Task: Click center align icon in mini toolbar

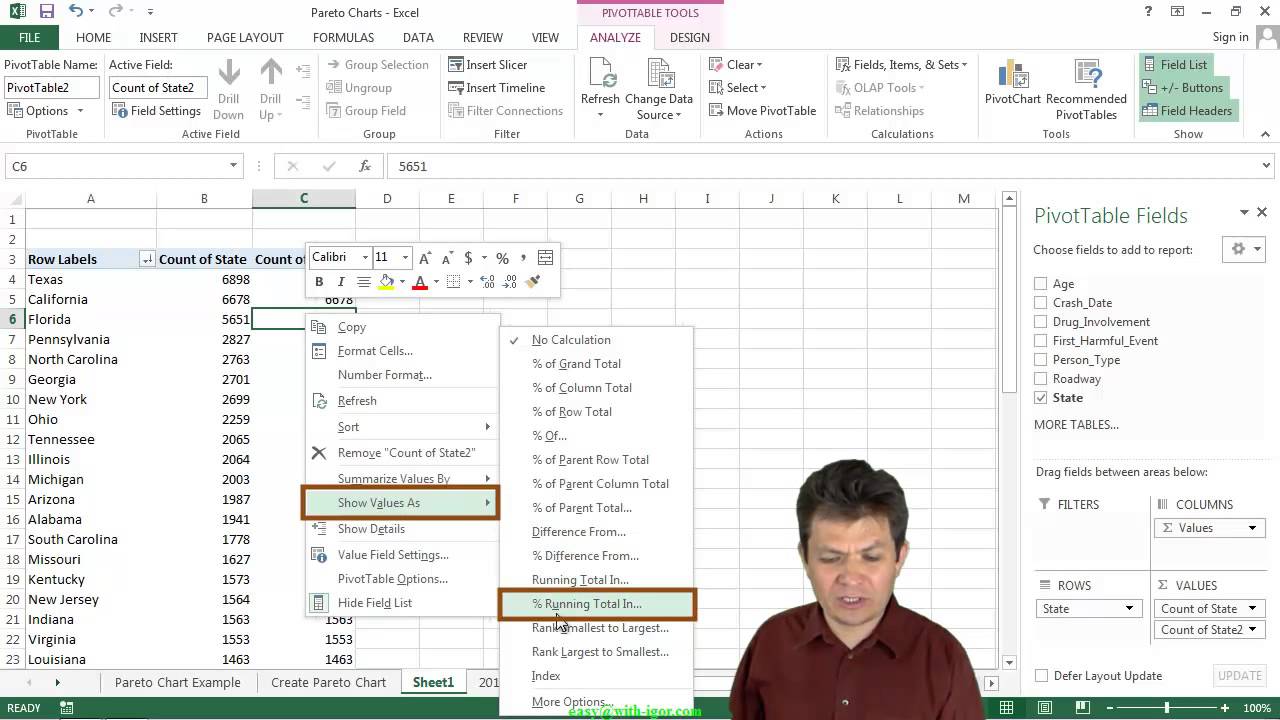Action: tap(364, 282)
